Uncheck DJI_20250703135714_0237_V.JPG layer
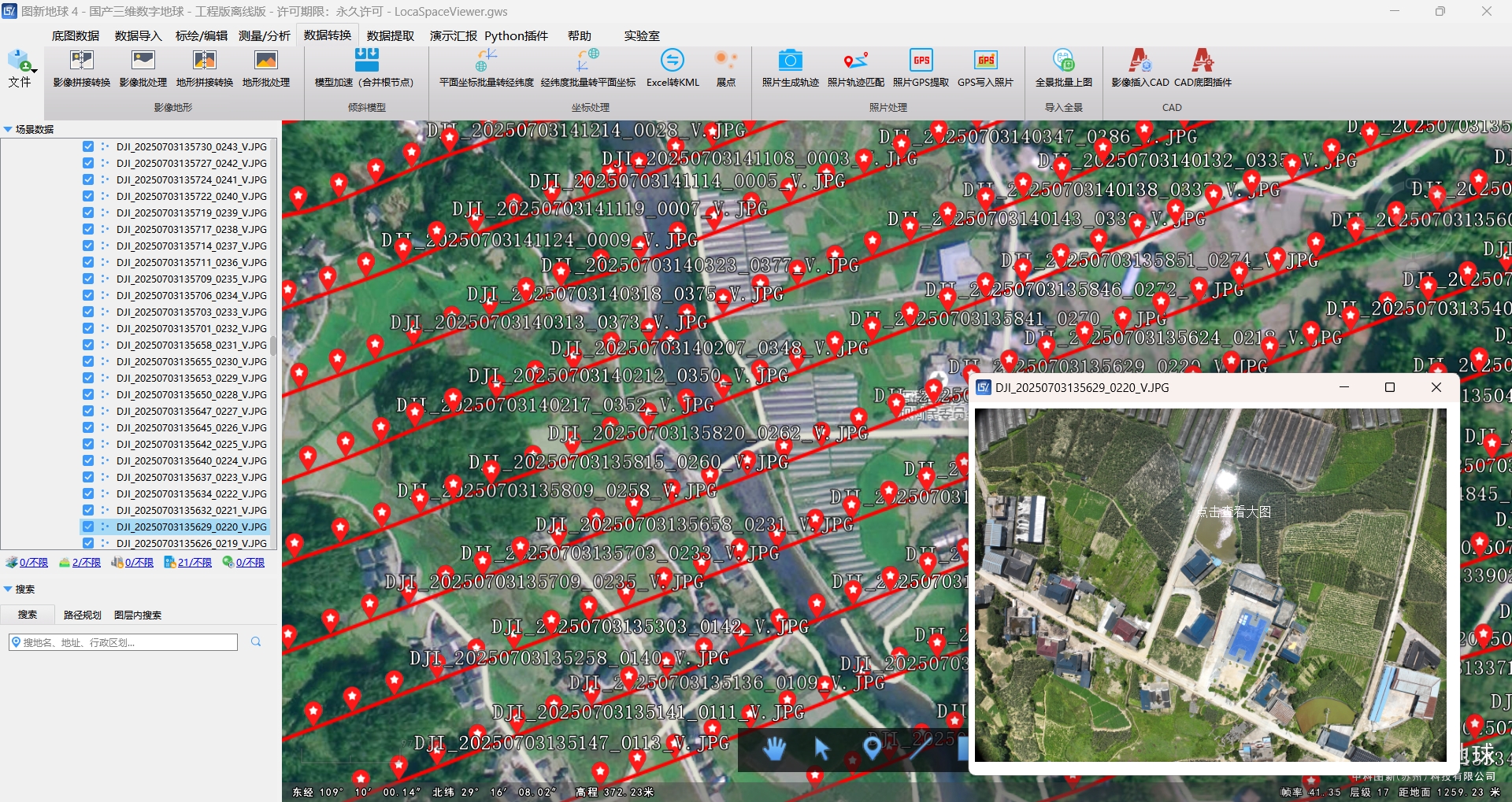Screen dimensions: 1512x802 pos(88,246)
